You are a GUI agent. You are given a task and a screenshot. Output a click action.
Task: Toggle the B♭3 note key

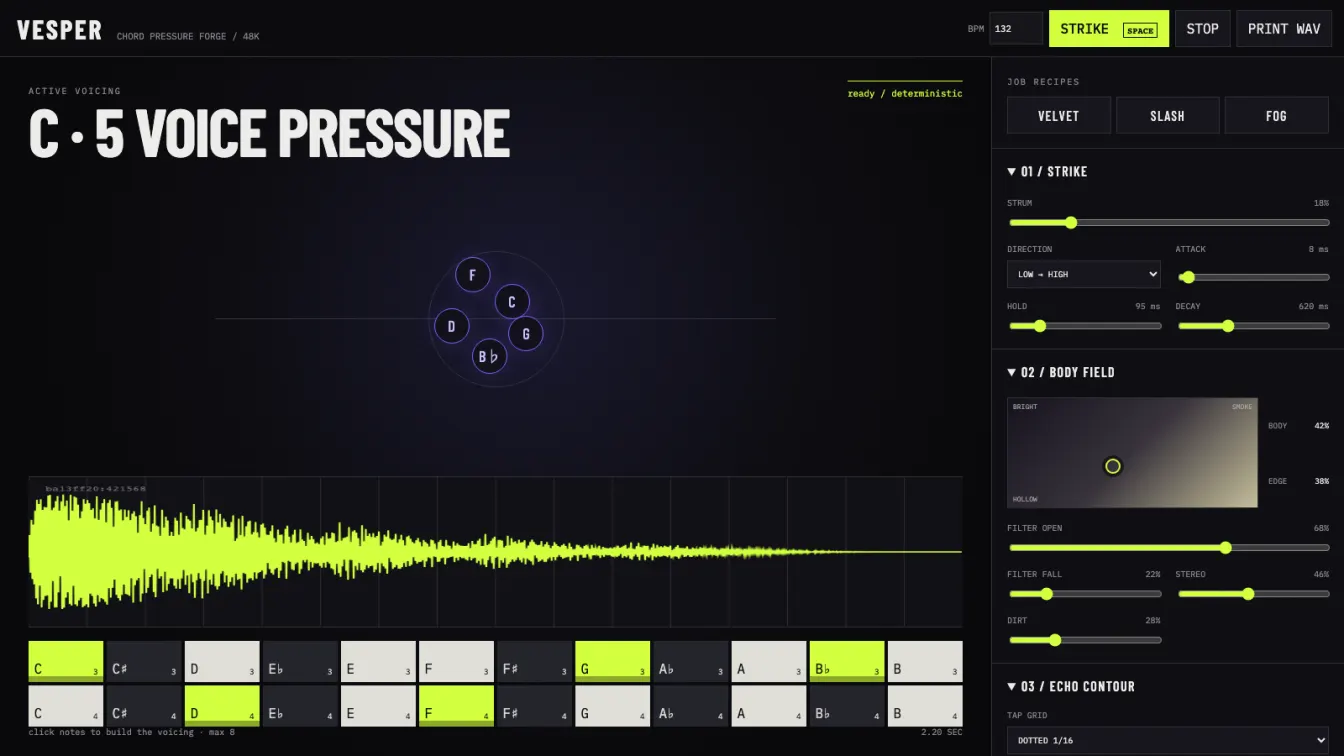[847, 662]
